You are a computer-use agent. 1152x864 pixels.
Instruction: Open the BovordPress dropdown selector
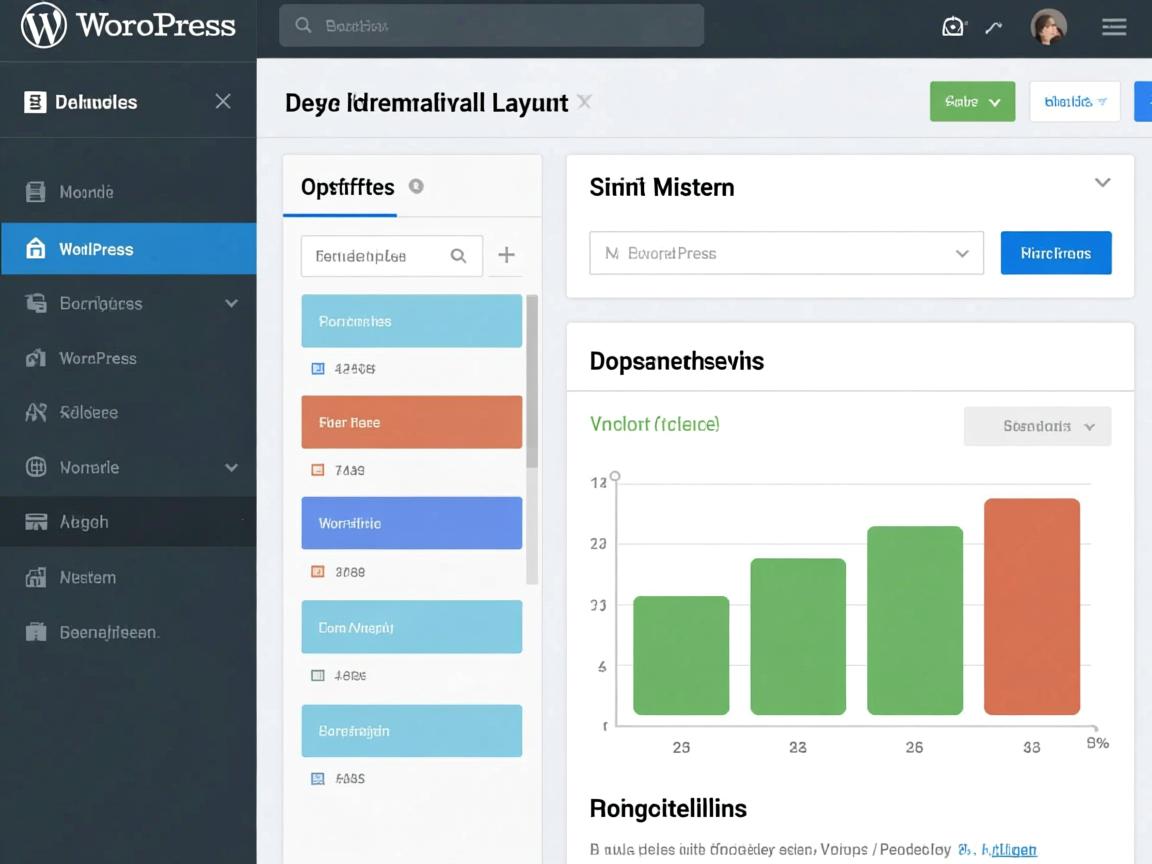click(786, 253)
